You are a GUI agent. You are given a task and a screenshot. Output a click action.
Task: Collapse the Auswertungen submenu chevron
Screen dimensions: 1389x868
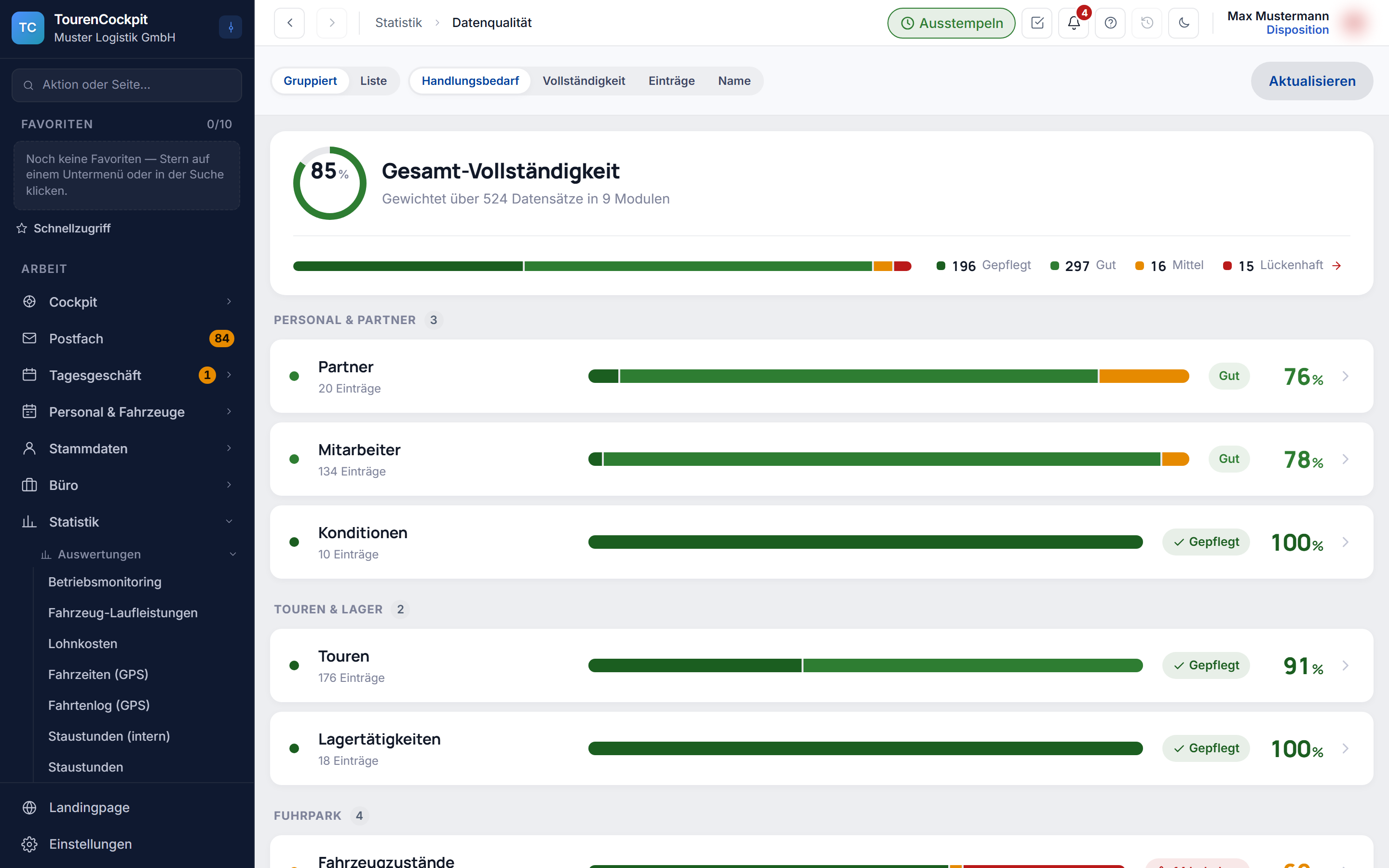[x=233, y=555]
